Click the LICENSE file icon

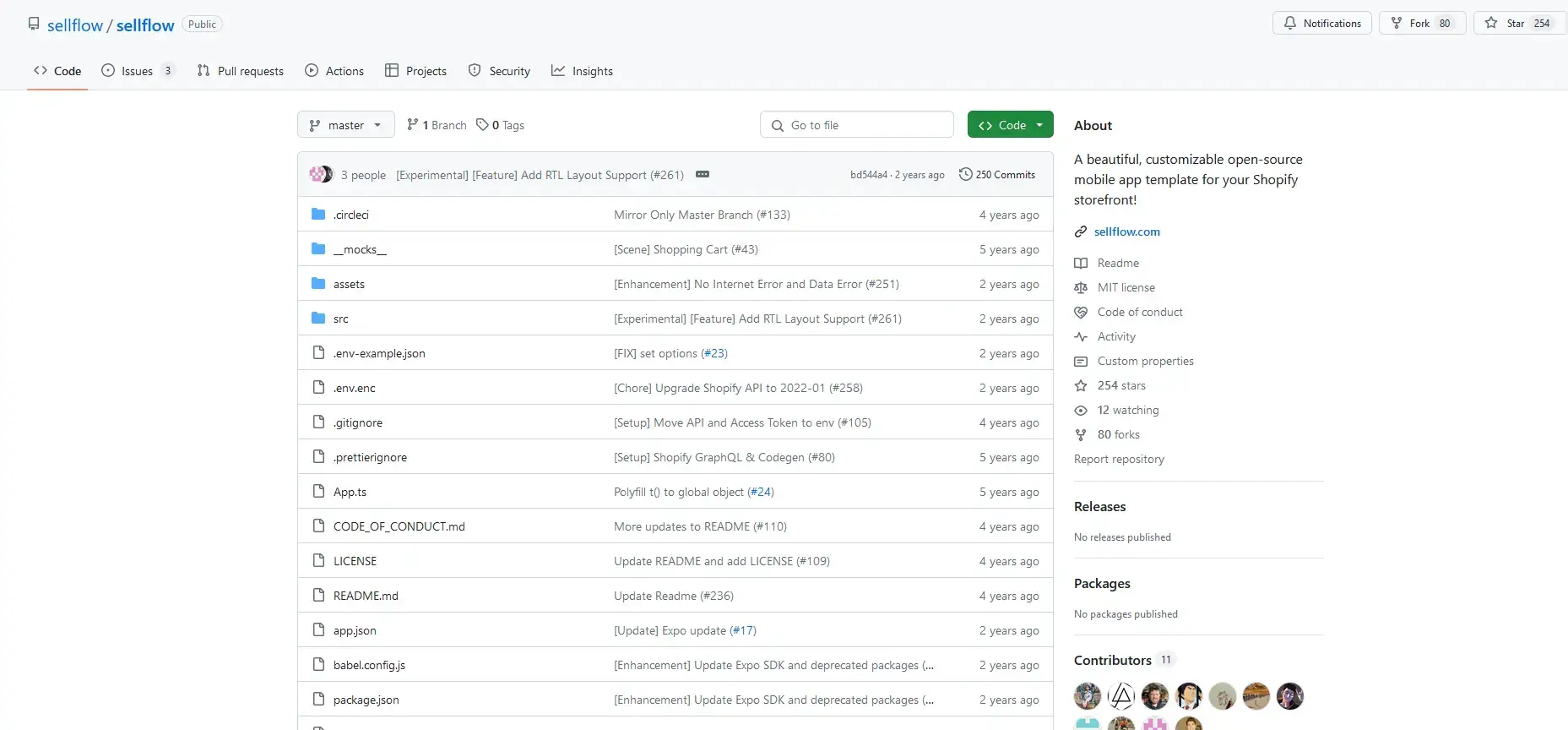318,561
